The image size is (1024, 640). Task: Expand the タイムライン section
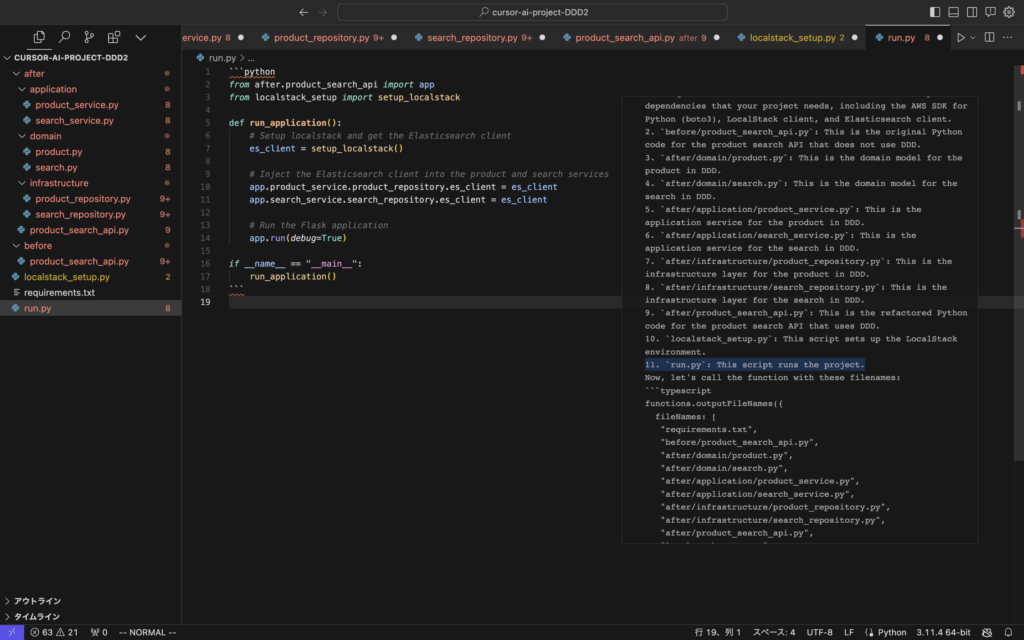90,616
